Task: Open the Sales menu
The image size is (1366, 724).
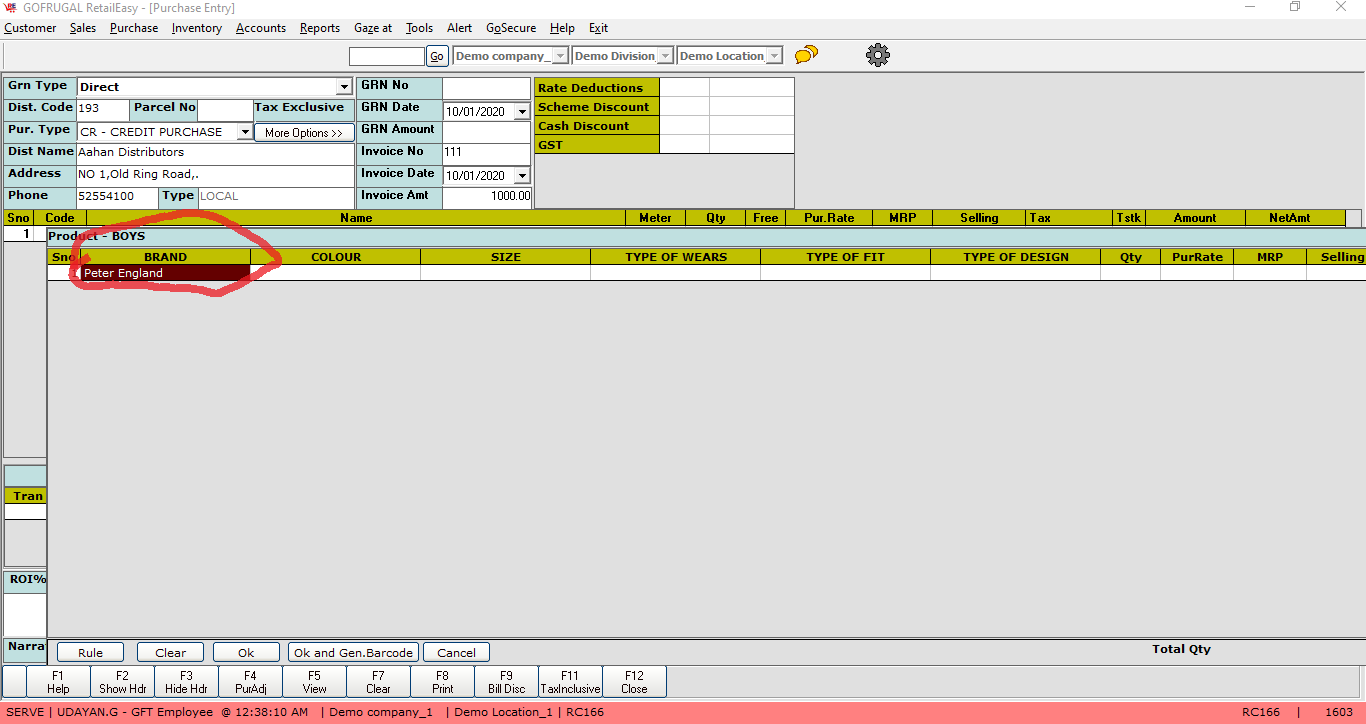Action: point(83,28)
